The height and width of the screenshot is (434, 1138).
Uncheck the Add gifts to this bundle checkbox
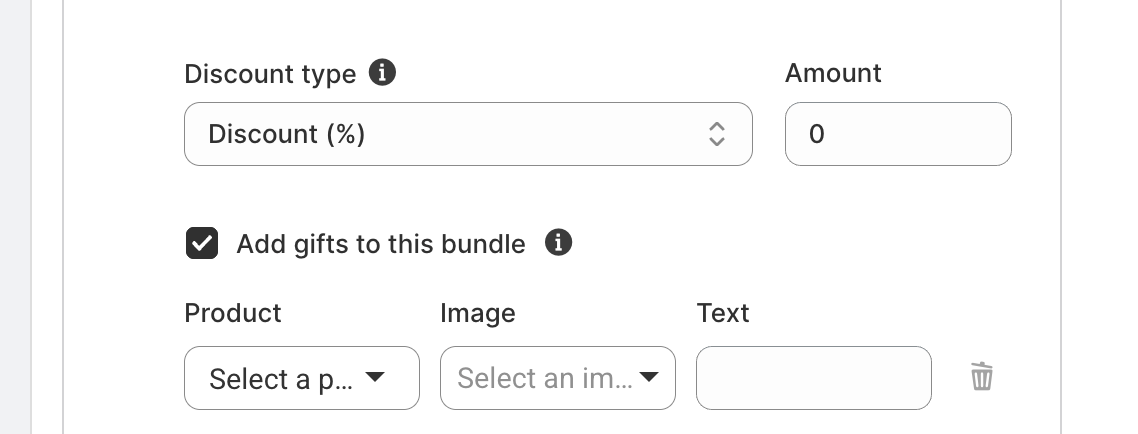point(202,243)
